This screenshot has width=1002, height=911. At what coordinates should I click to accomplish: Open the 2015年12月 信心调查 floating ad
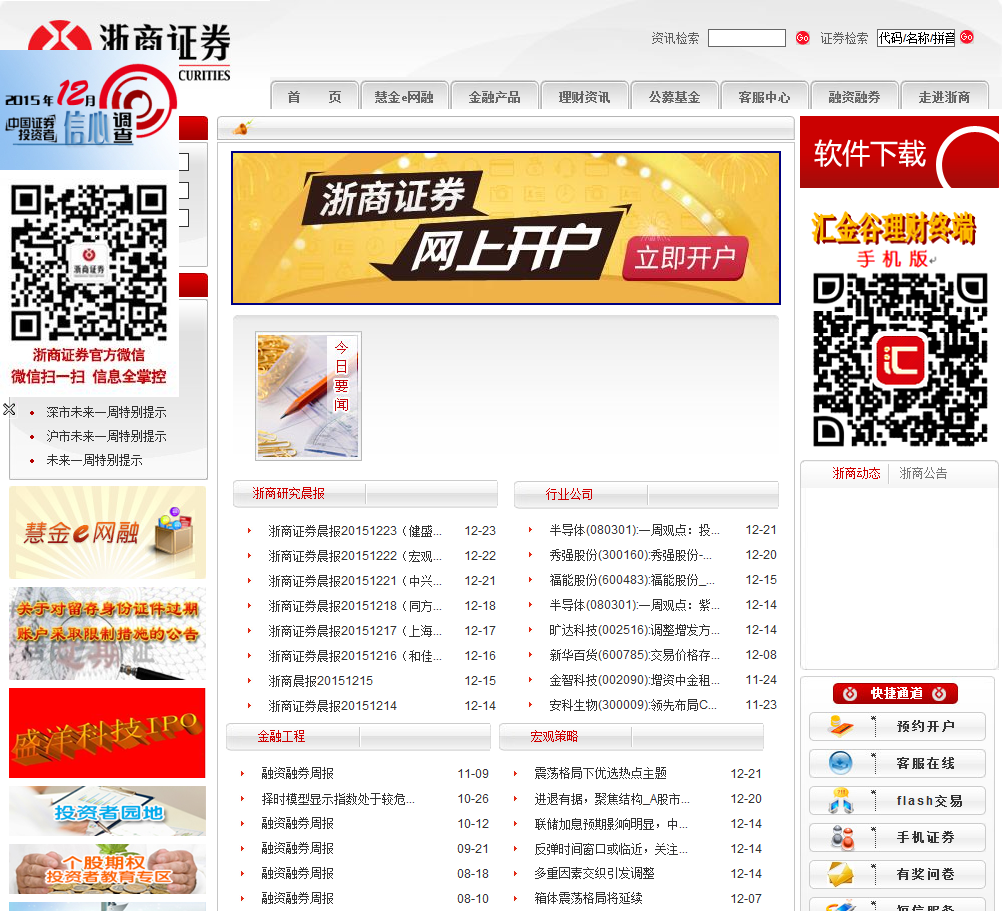point(89,110)
